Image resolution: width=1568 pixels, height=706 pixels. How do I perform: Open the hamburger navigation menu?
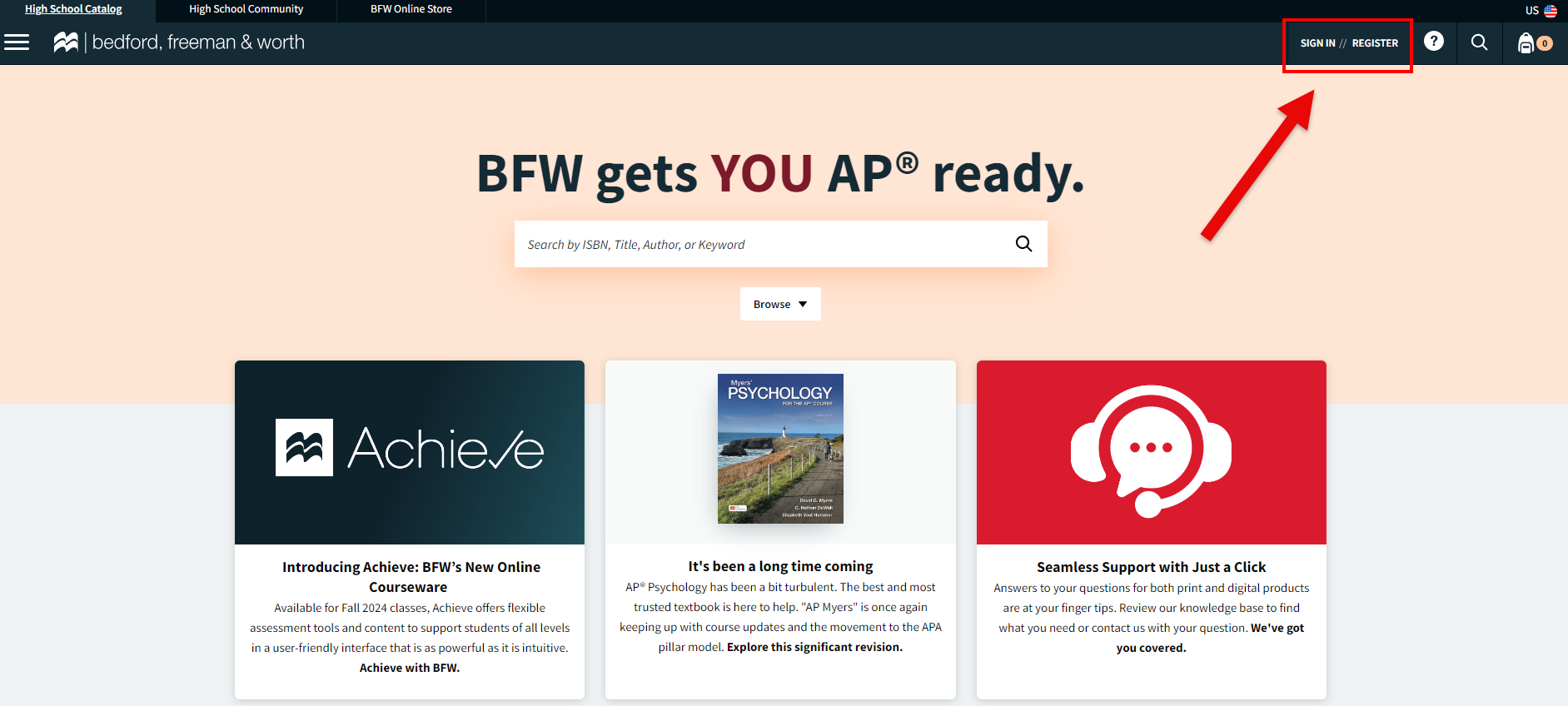(x=17, y=42)
